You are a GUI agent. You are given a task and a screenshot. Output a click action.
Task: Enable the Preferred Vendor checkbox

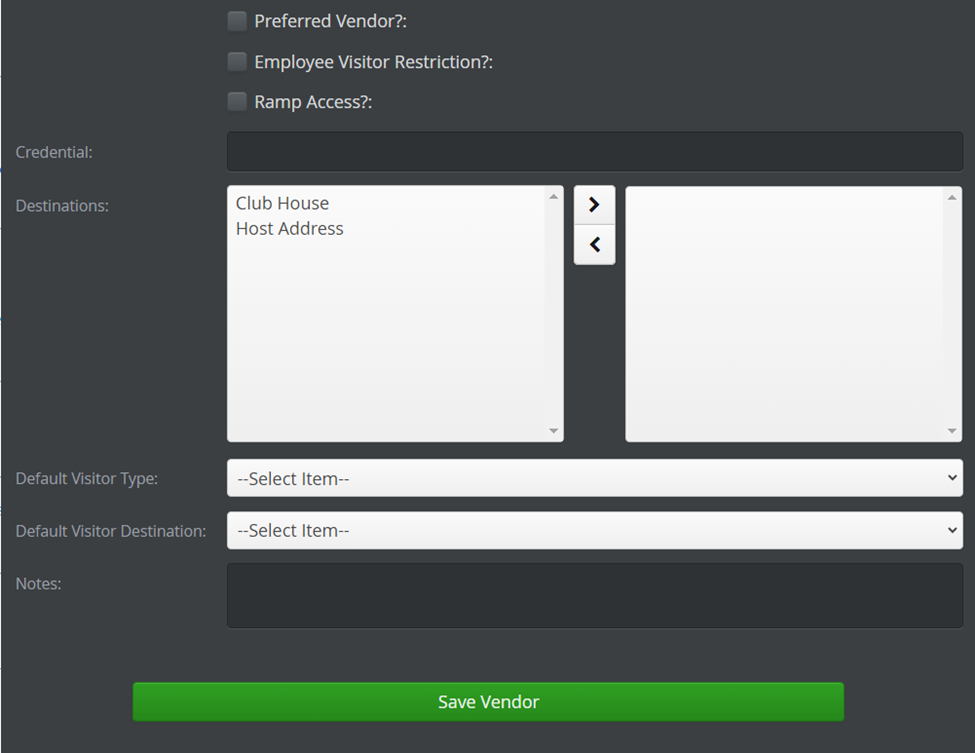pos(237,21)
